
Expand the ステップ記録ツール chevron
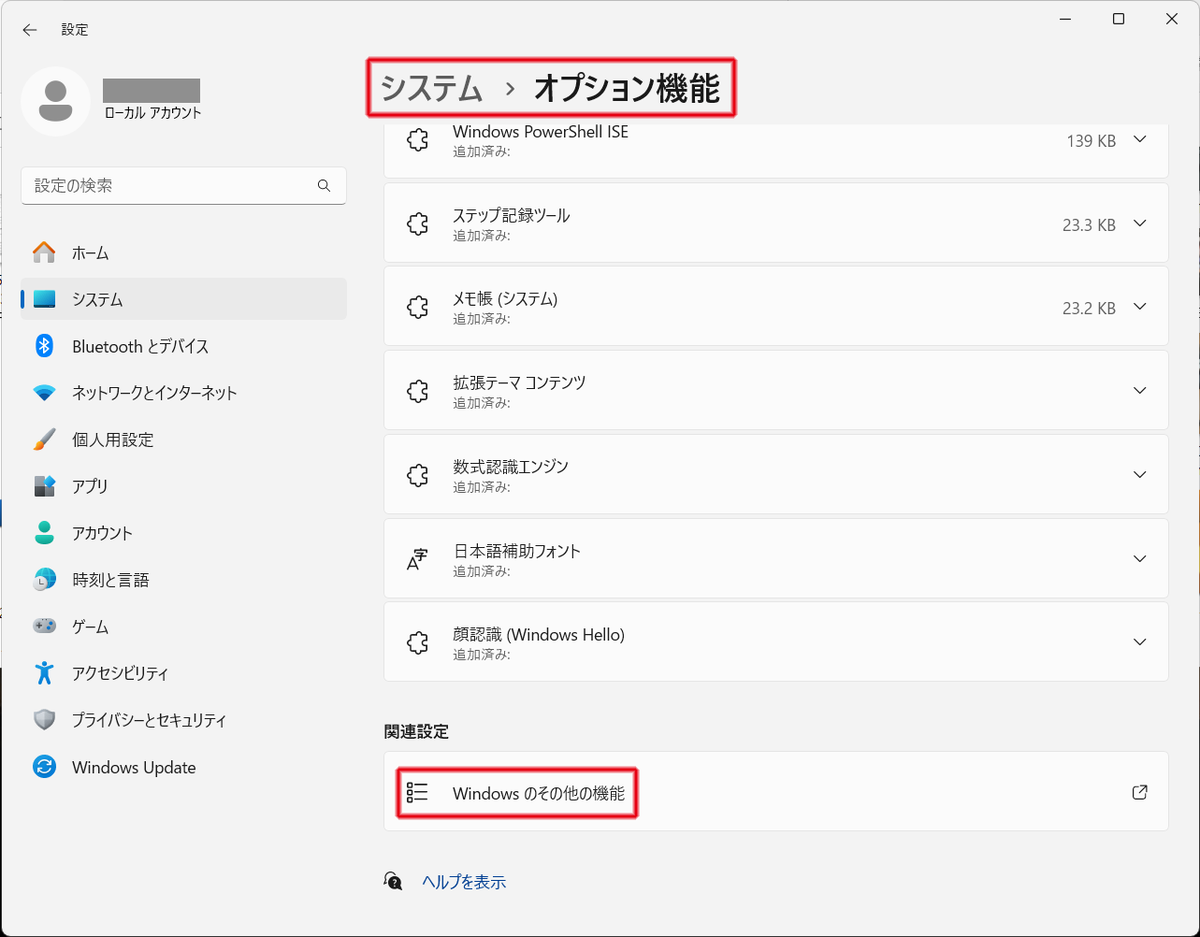pyautogui.click(x=1139, y=224)
